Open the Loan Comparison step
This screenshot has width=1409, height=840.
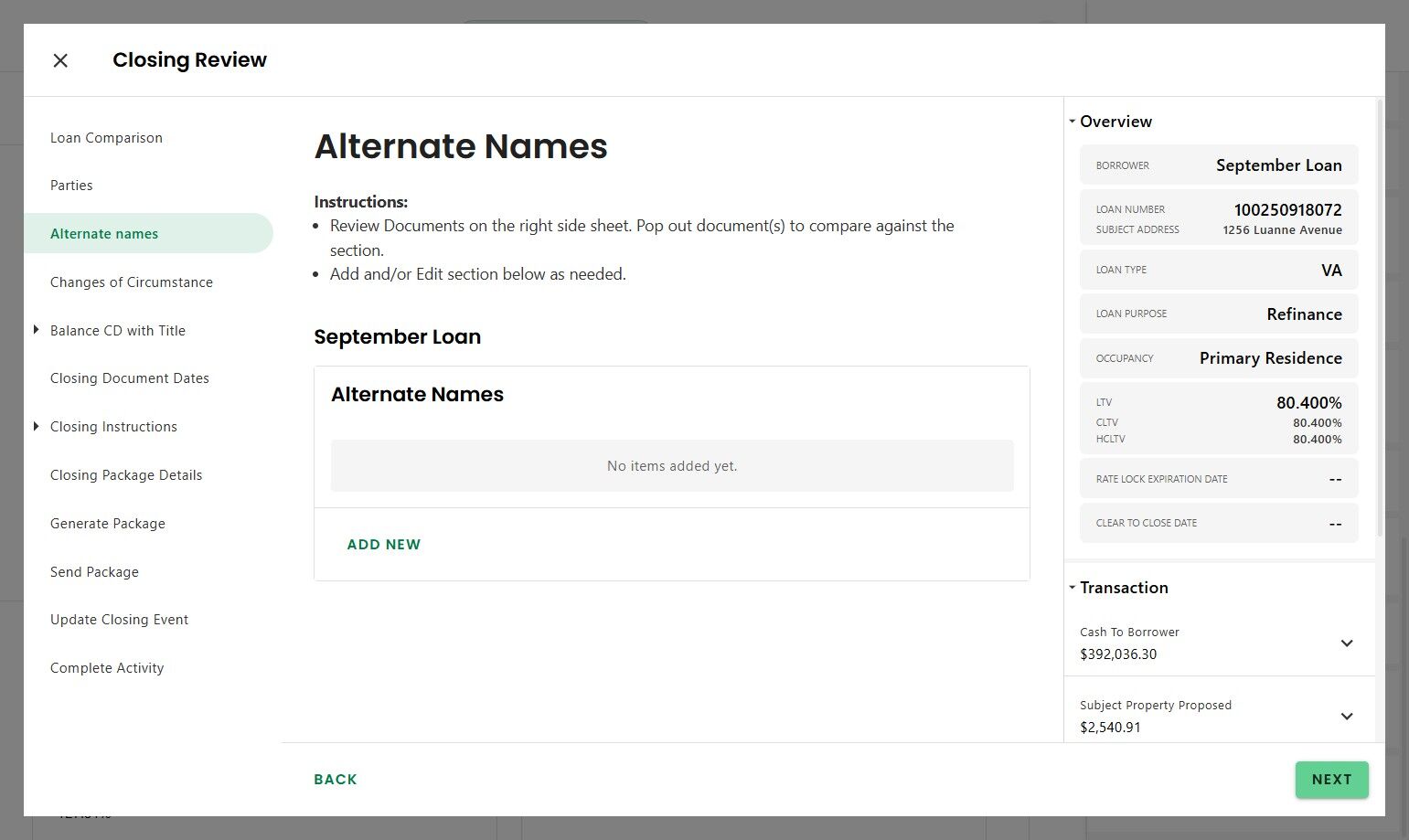click(x=106, y=138)
